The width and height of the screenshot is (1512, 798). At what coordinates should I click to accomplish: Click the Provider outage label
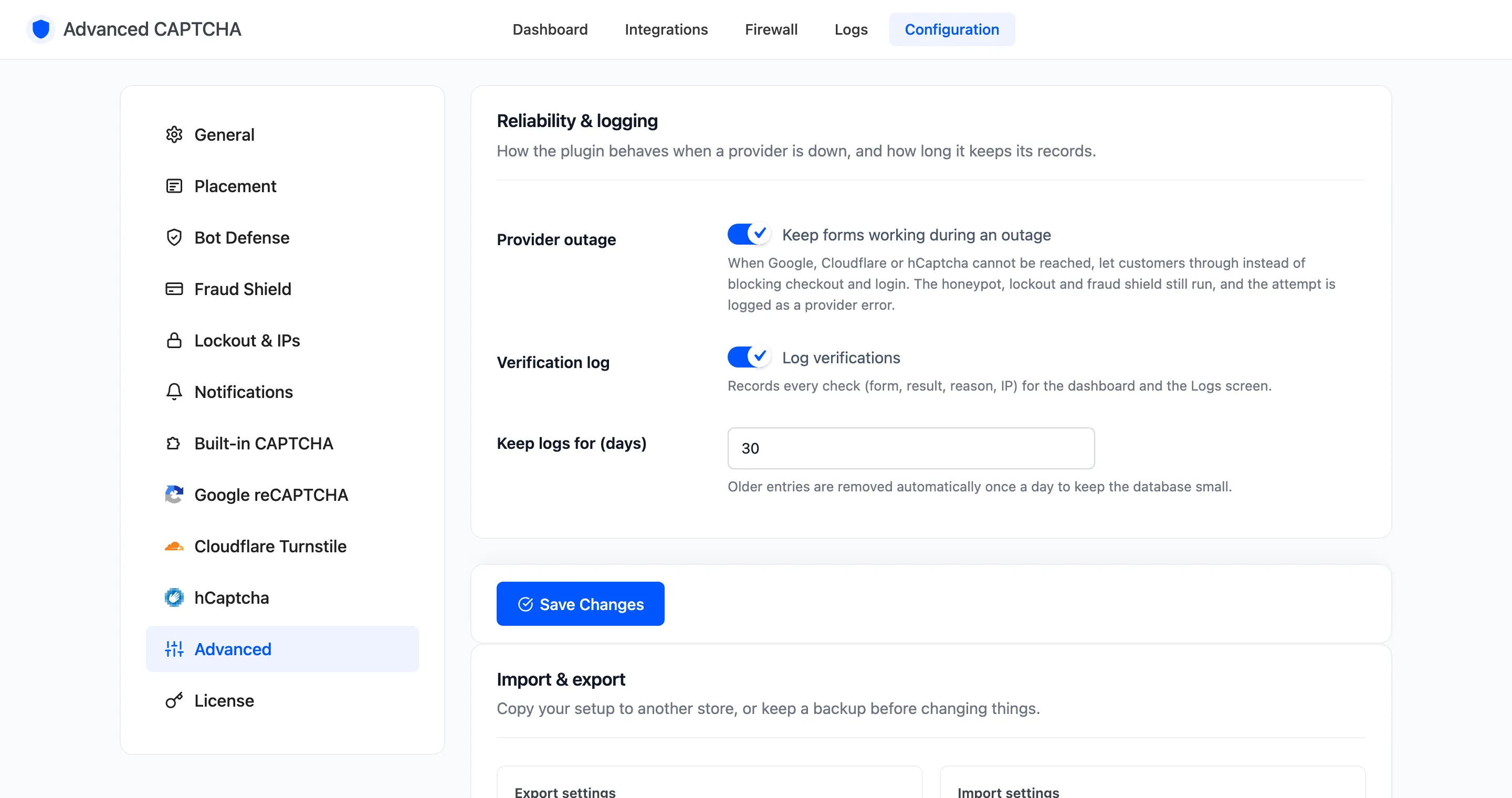point(556,239)
